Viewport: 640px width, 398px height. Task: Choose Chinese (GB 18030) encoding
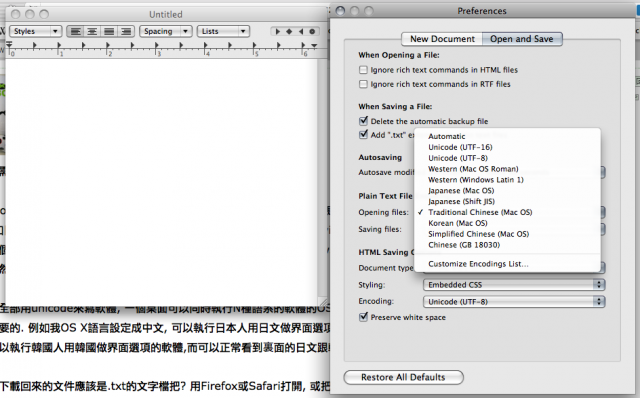[x=507, y=245]
